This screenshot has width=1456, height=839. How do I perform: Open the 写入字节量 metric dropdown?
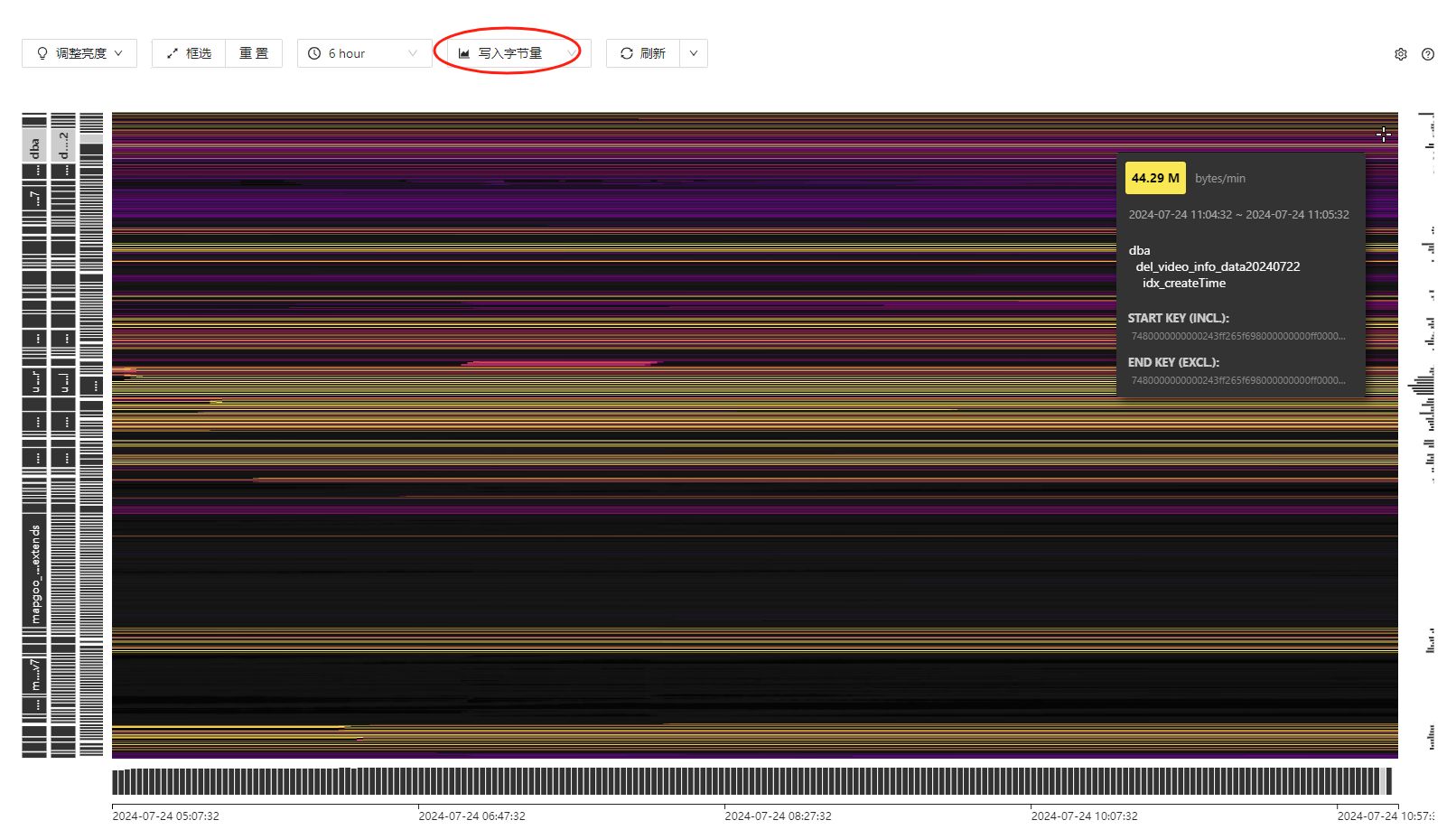[x=513, y=53]
